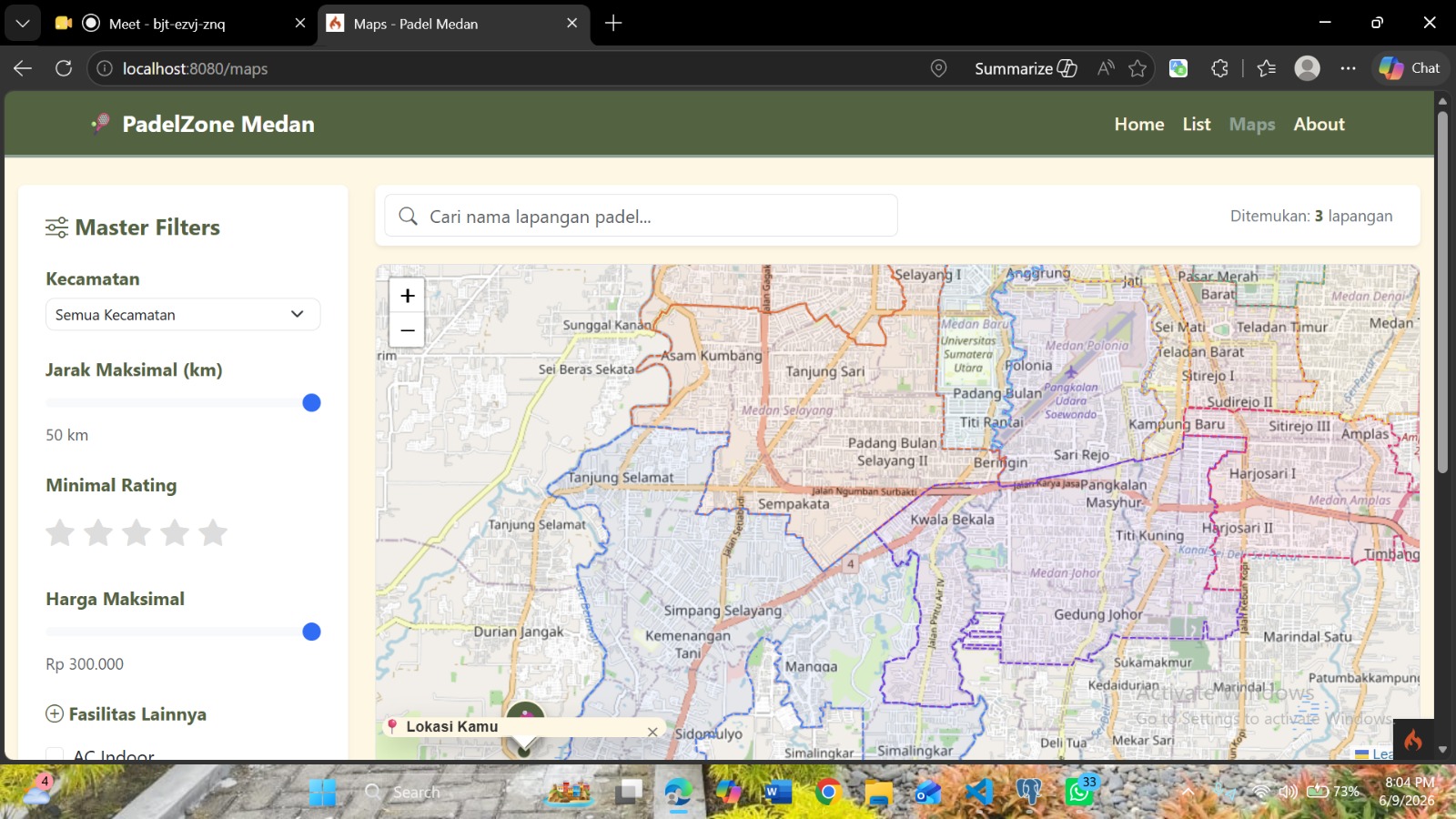The image size is (1456, 819).
Task: Open location permission icon in address bar
Action: pos(938,68)
